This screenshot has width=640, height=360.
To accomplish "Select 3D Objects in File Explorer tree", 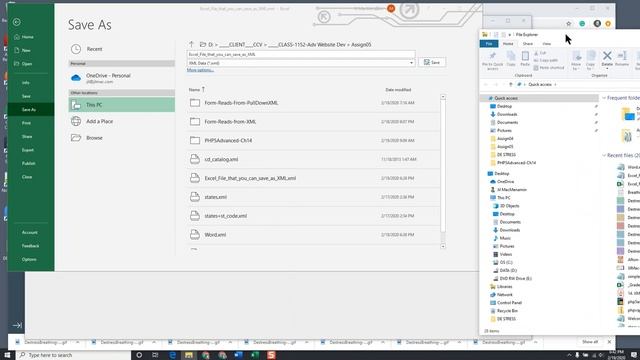I will [509, 206].
